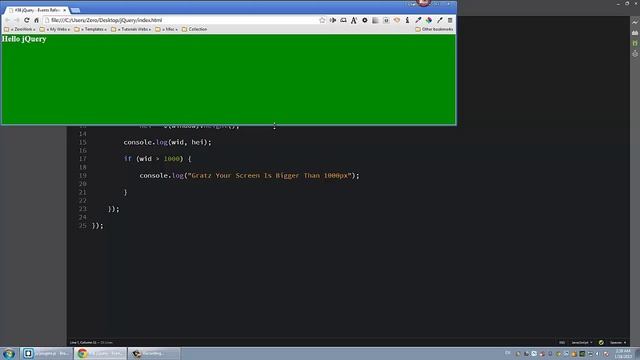Viewport: 640px width, 360px height.
Task: Close the jQuery Events Chrome tab
Action: [64, 10]
